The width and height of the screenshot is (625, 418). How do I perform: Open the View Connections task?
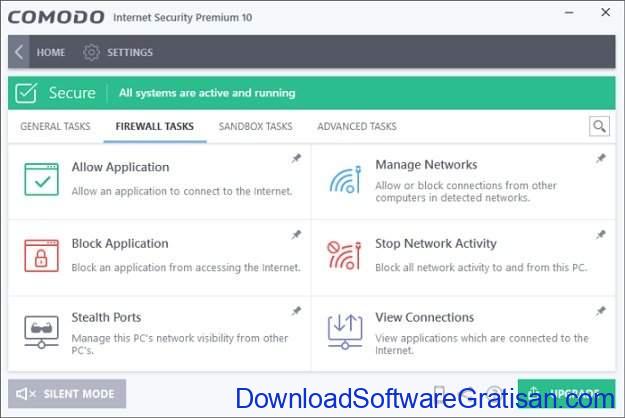425,317
